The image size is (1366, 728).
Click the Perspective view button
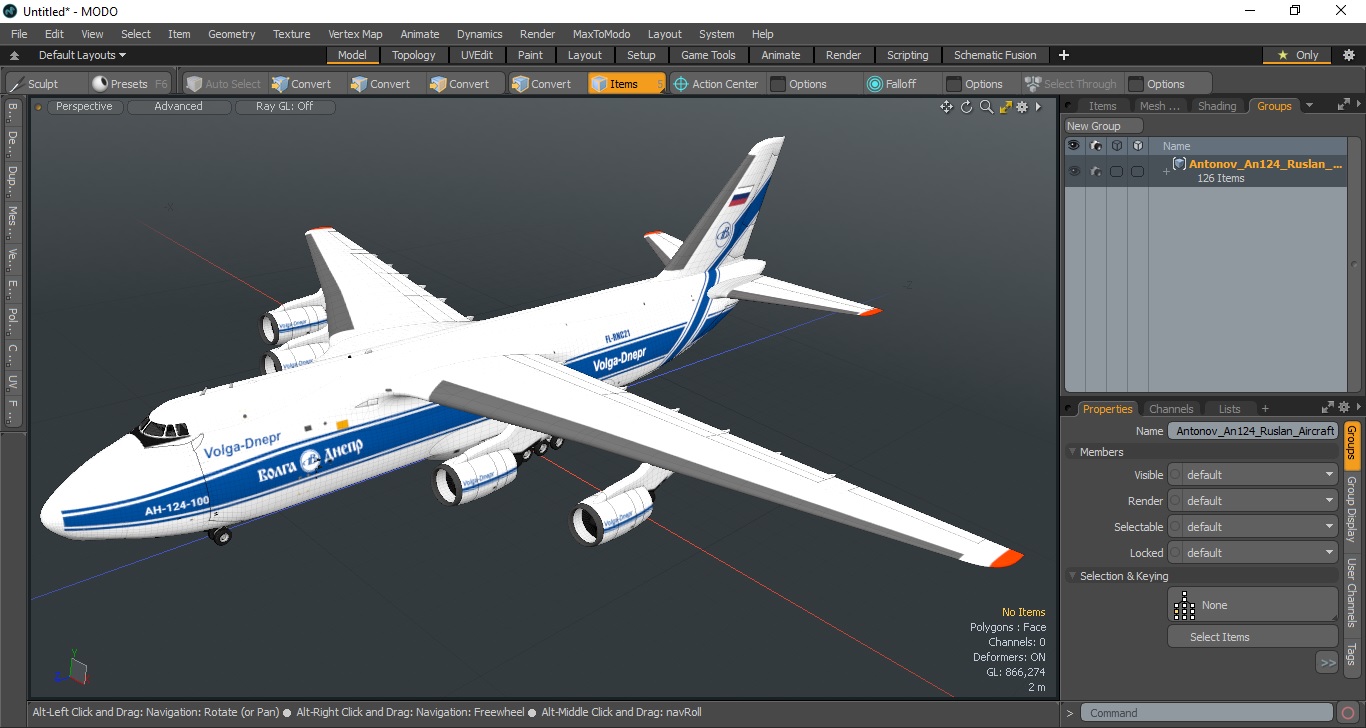(84, 106)
